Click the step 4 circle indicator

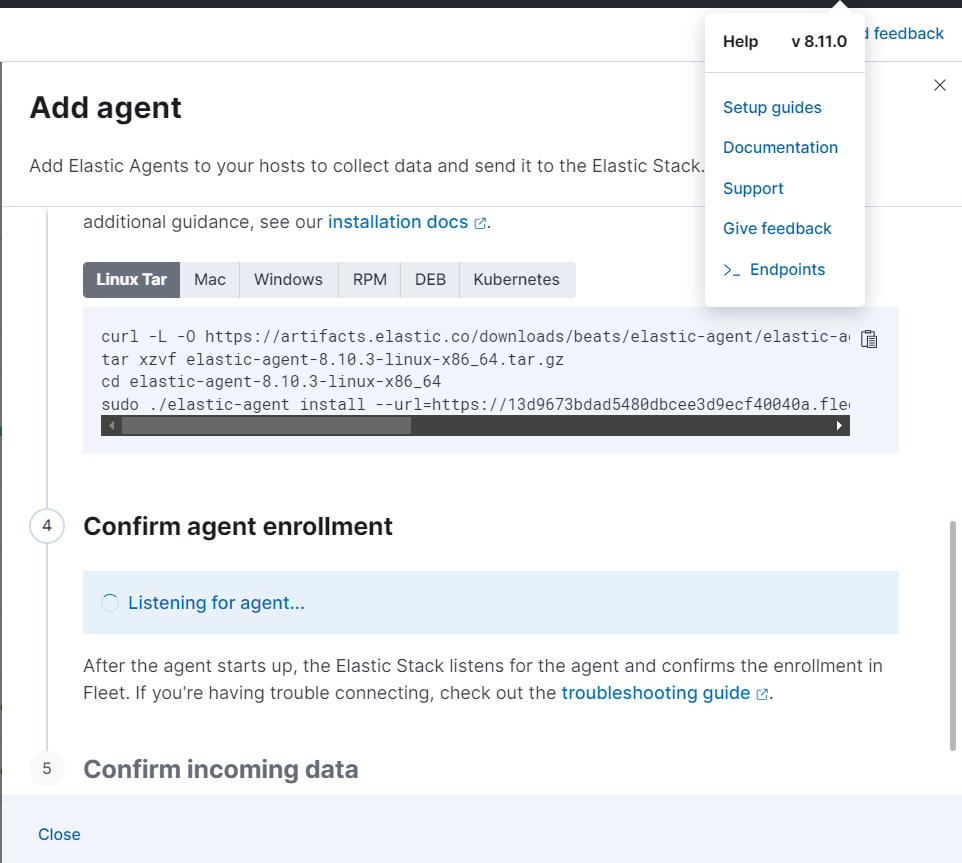(x=47, y=526)
